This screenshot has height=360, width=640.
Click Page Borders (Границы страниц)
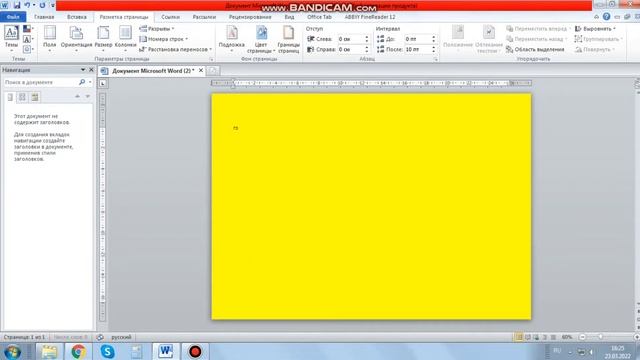pyautogui.click(x=289, y=39)
